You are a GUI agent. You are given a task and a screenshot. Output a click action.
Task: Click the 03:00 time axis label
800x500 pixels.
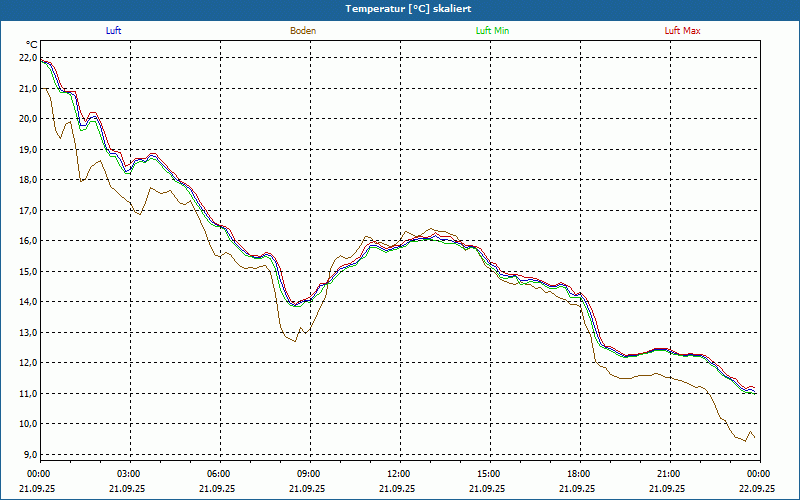pos(127,474)
